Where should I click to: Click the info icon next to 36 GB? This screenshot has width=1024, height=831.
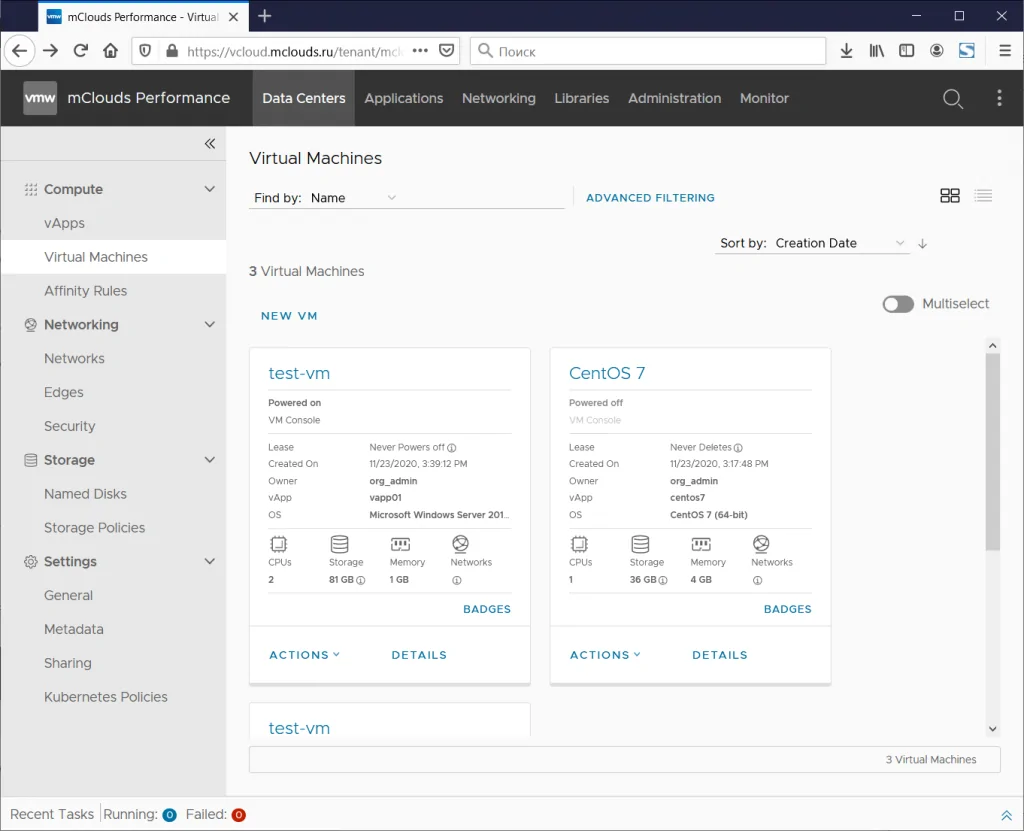pos(663,580)
